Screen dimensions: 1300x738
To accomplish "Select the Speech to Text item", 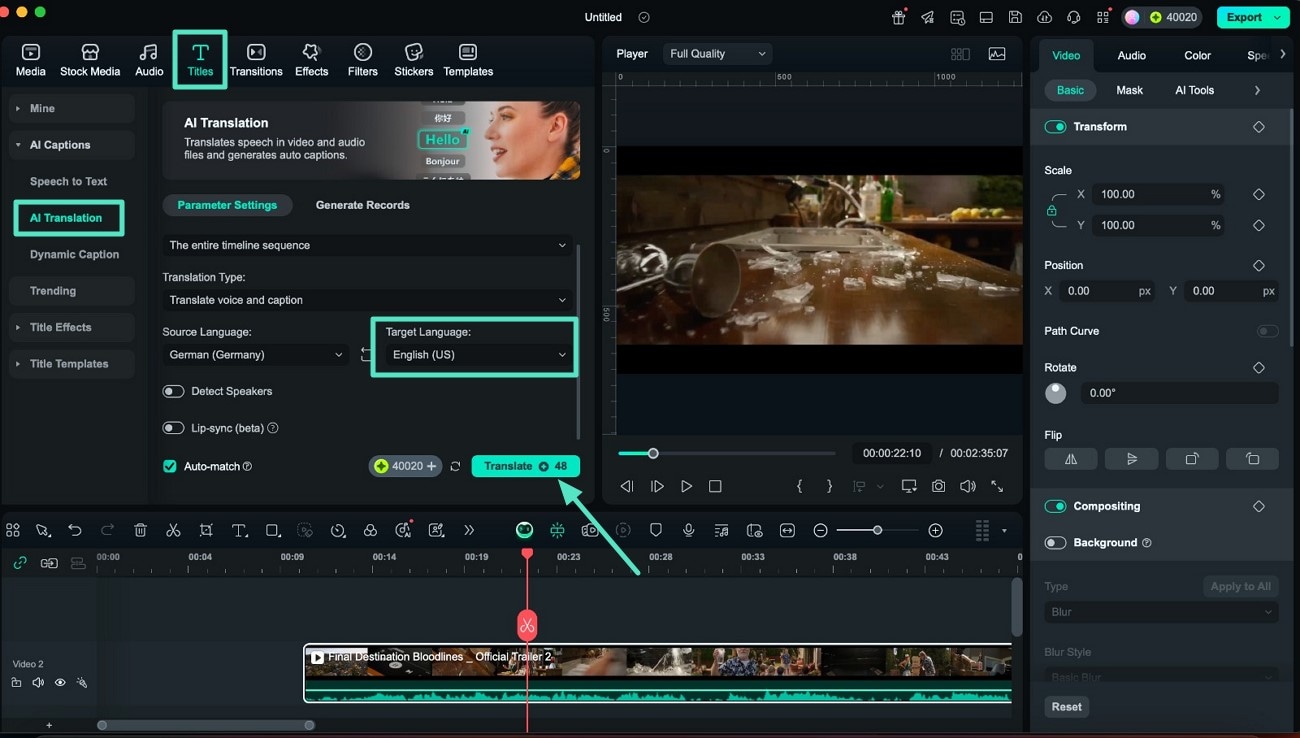I will tap(68, 182).
